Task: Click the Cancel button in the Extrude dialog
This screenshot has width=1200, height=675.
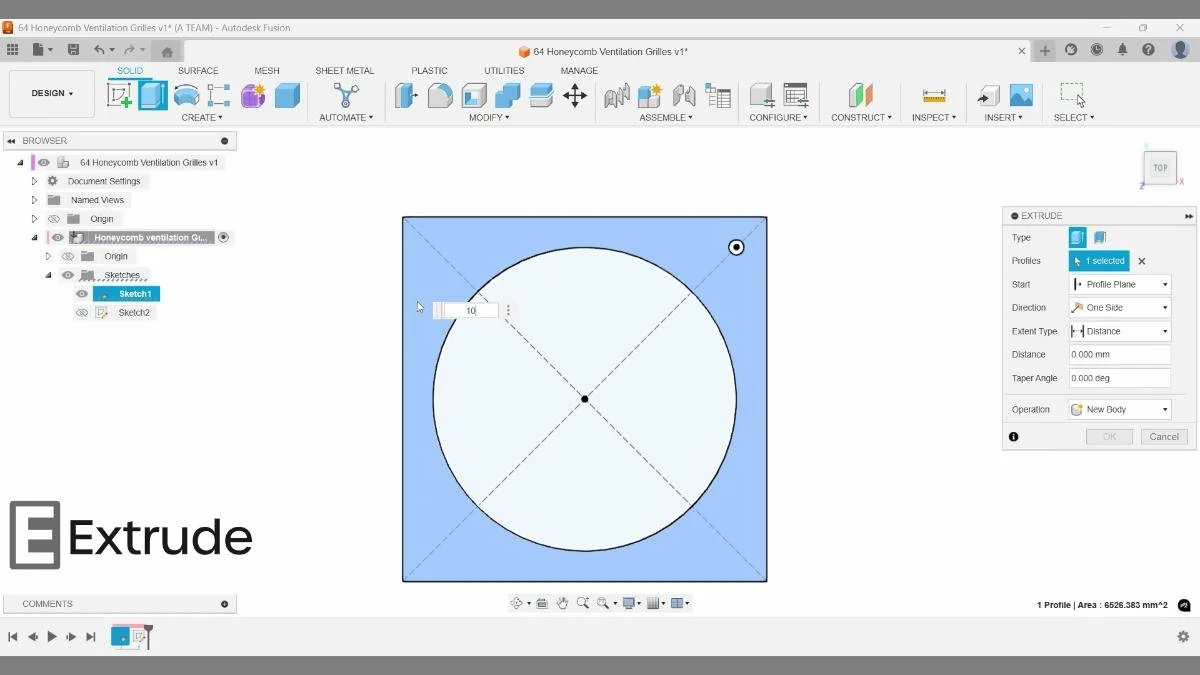Action: tap(1163, 436)
